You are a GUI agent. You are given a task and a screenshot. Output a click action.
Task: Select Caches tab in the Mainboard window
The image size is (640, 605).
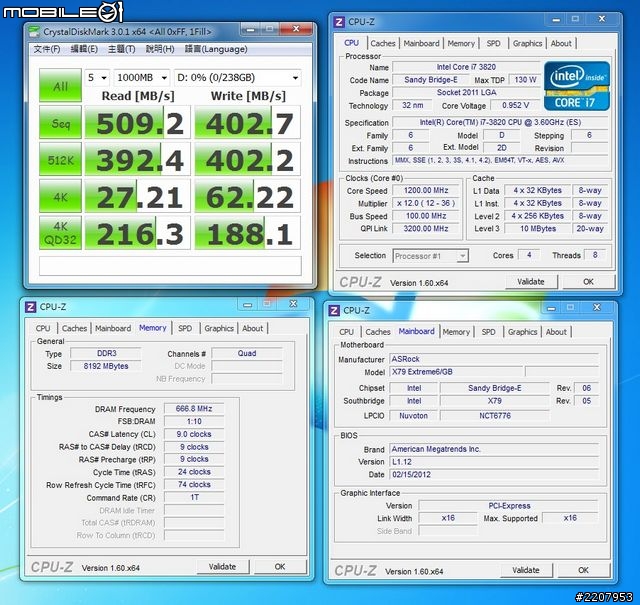click(378, 332)
